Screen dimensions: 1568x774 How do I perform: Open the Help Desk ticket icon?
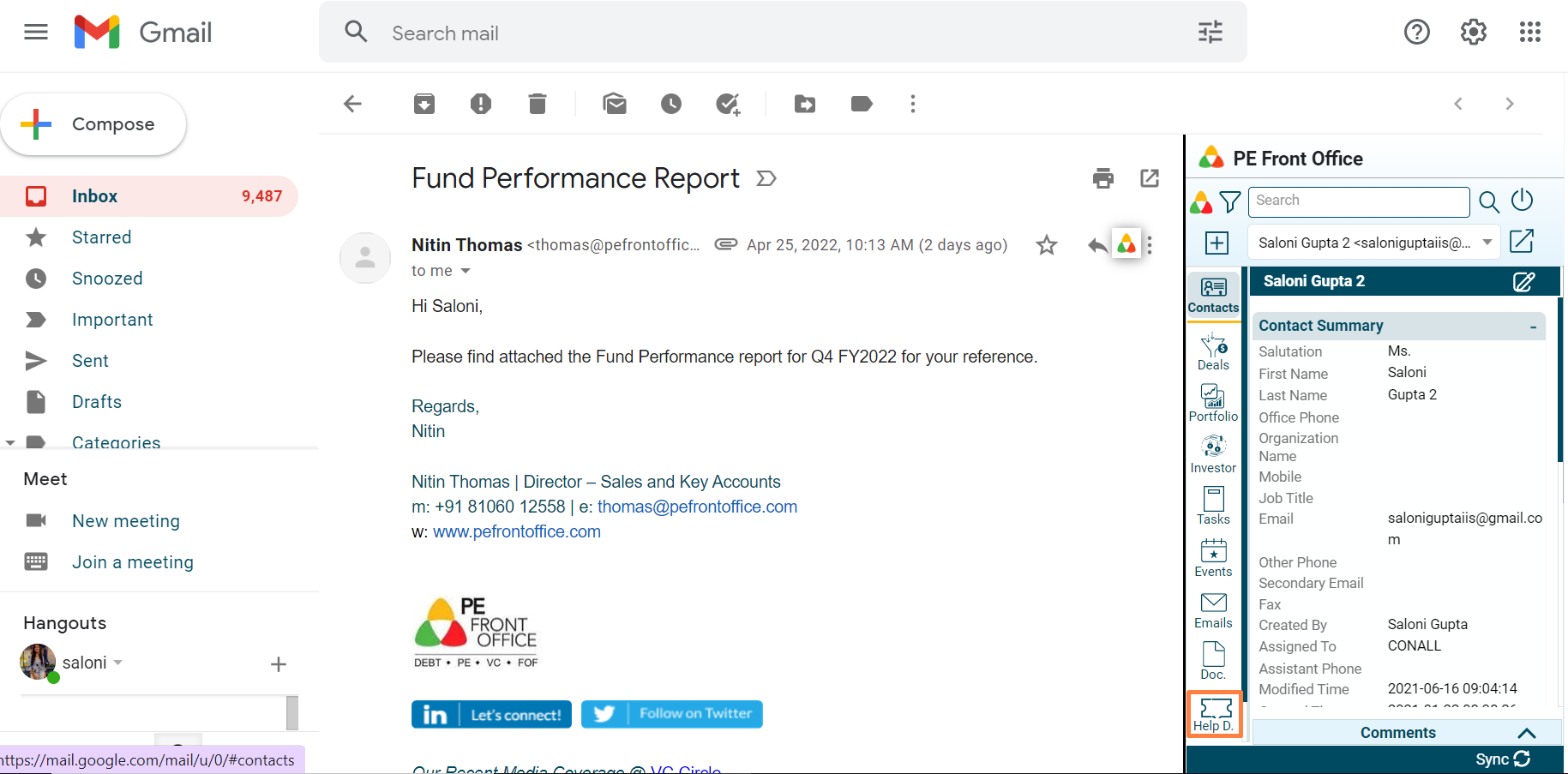[1214, 714]
